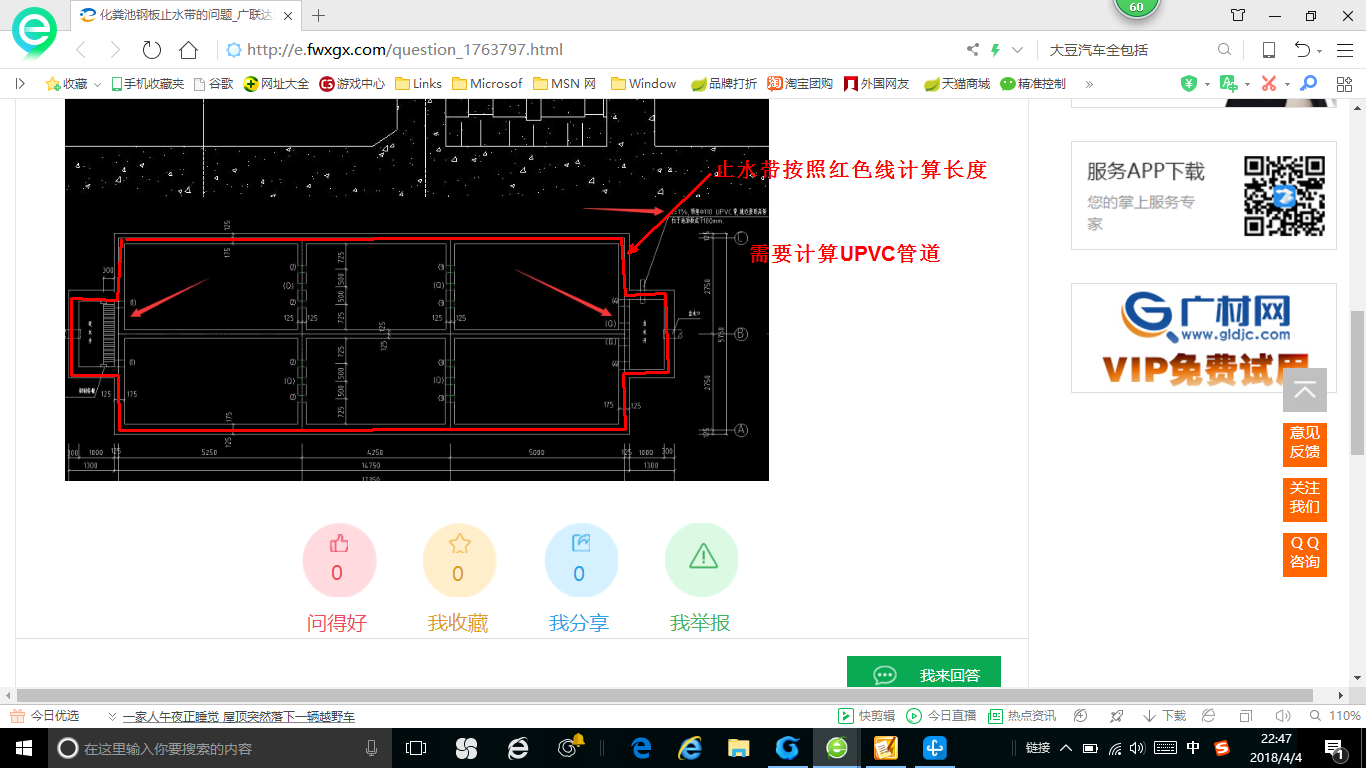
Task: Click the translate extension icon
Action: coord(1229,84)
